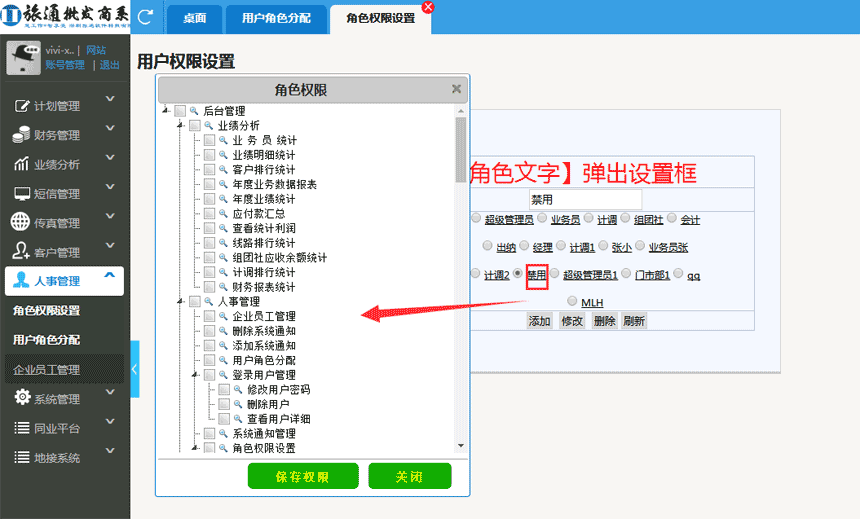
Task: Click the refresh icon beside the tabs
Action: [146, 17]
